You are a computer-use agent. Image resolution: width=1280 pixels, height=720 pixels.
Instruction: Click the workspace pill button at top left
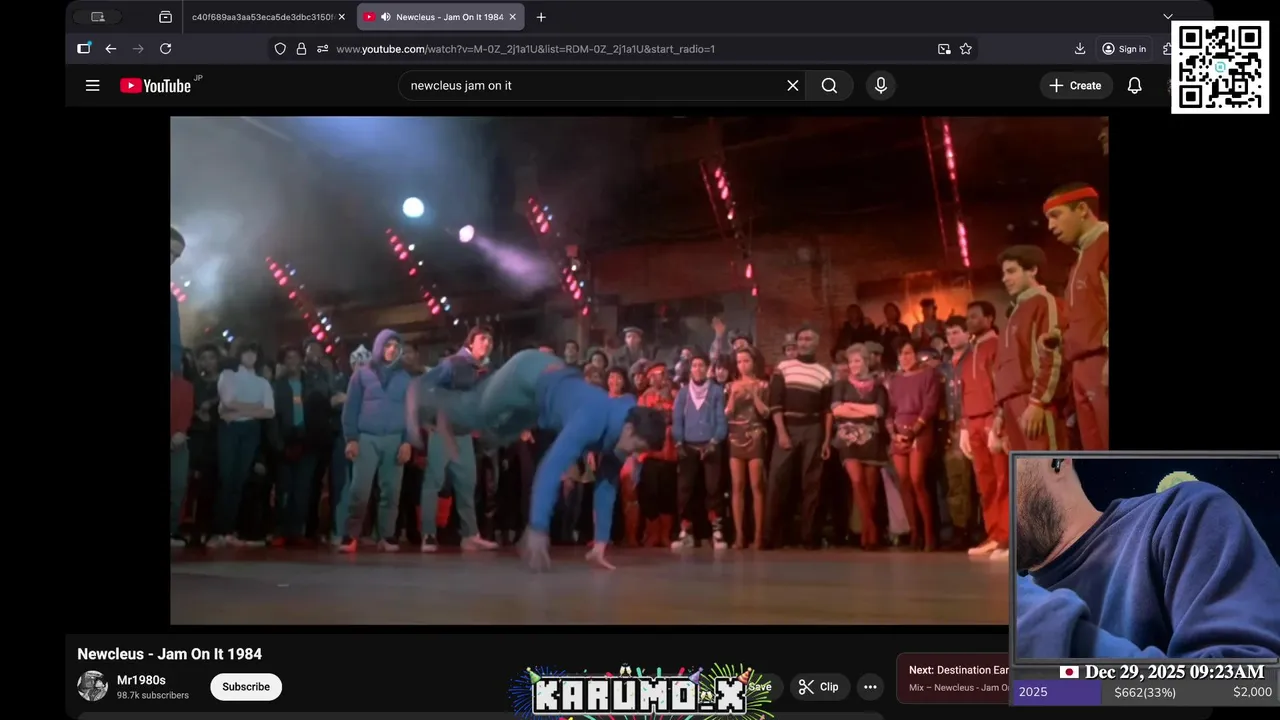coord(98,17)
